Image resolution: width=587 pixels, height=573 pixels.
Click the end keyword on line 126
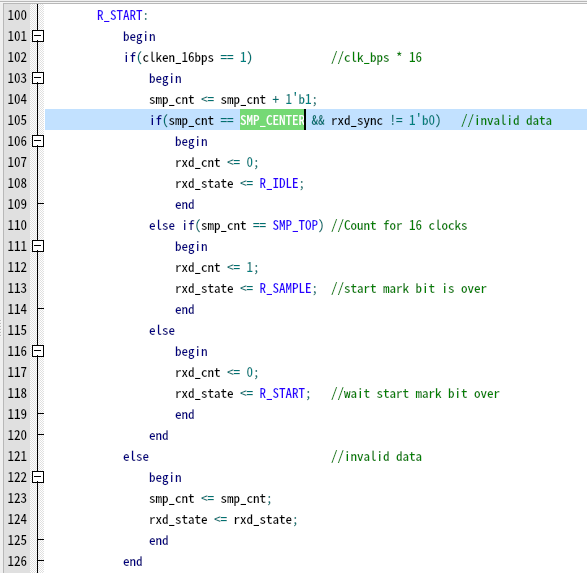(133, 562)
